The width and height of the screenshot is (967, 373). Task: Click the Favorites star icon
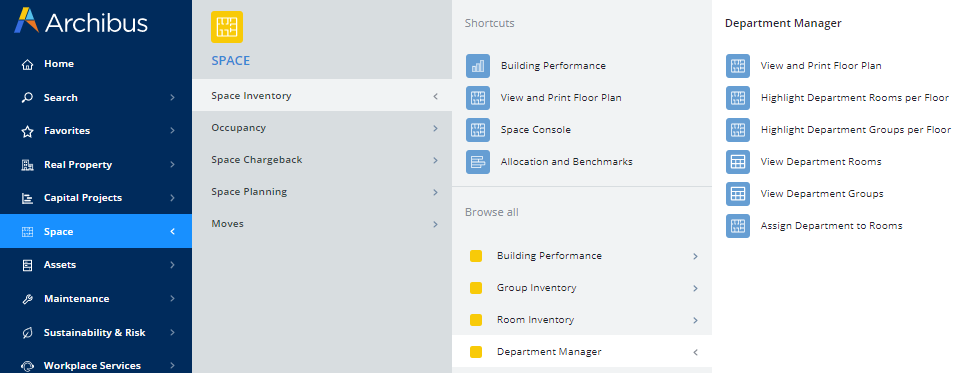(27, 131)
